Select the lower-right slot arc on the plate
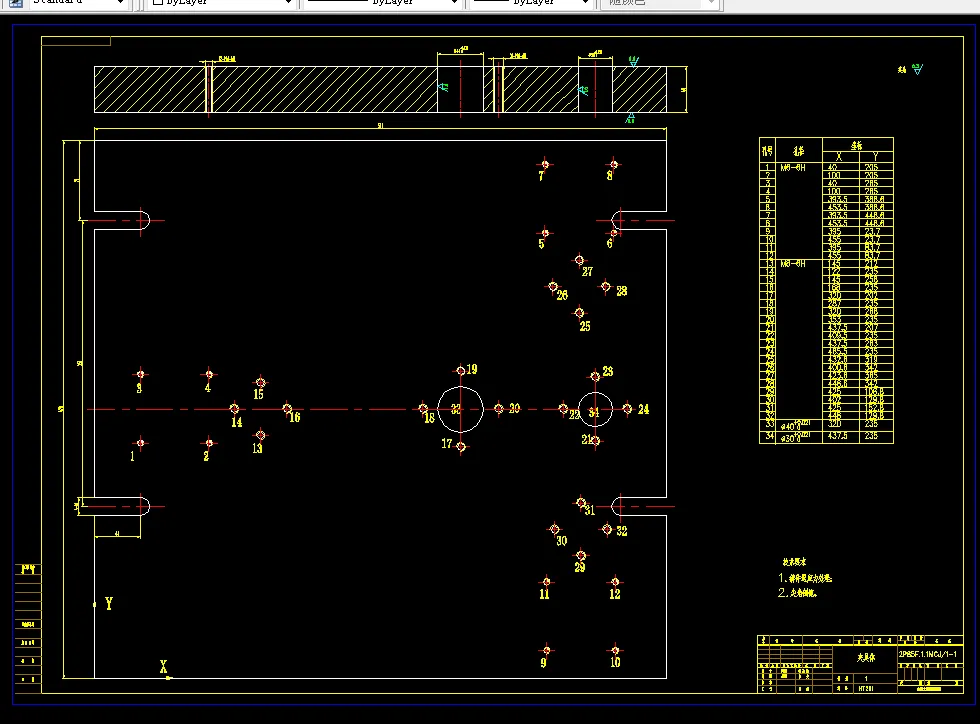The width and height of the screenshot is (980, 724). coord(616,506)
